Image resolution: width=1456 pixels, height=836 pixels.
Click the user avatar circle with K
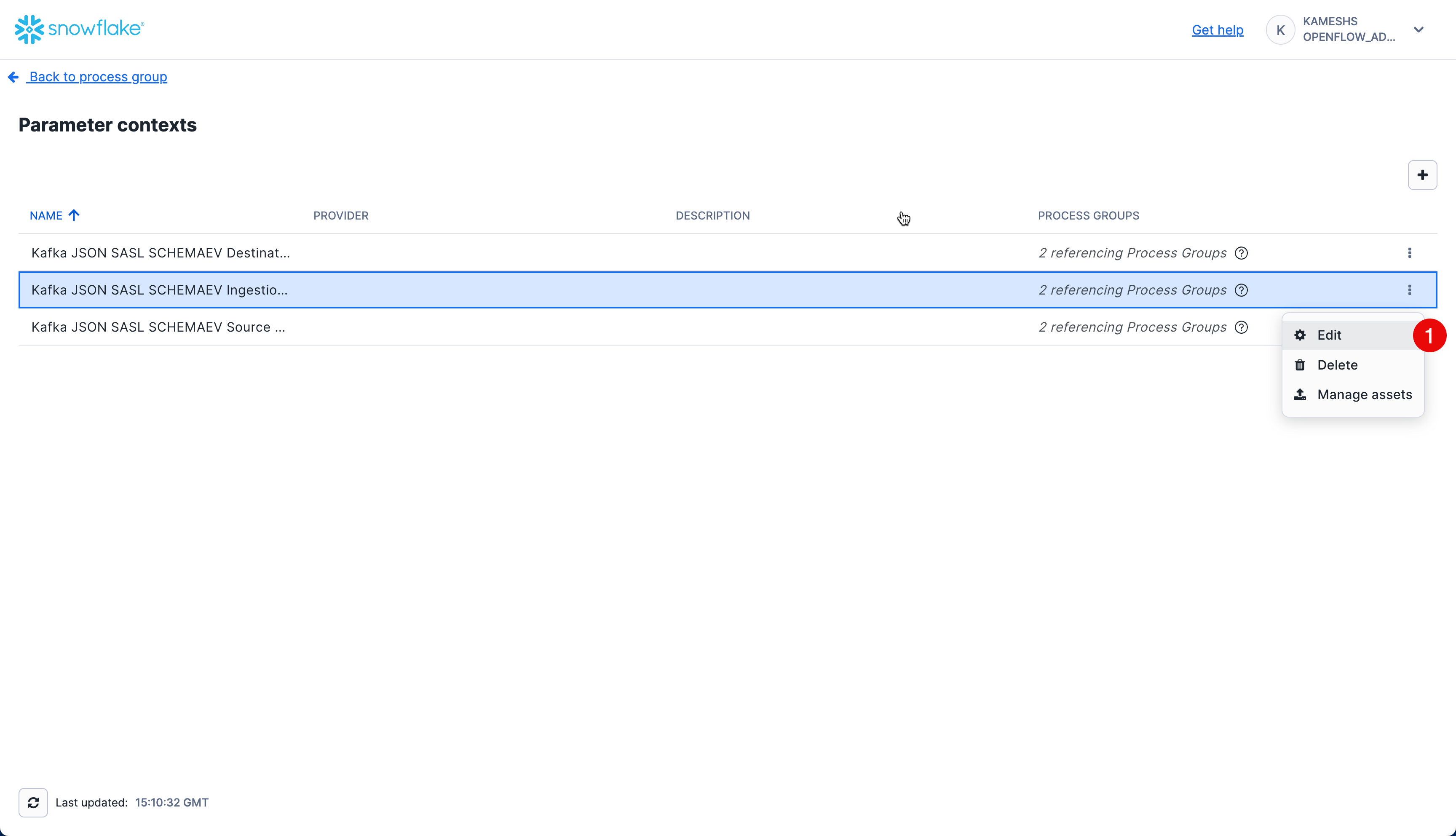click(1281, 29)
